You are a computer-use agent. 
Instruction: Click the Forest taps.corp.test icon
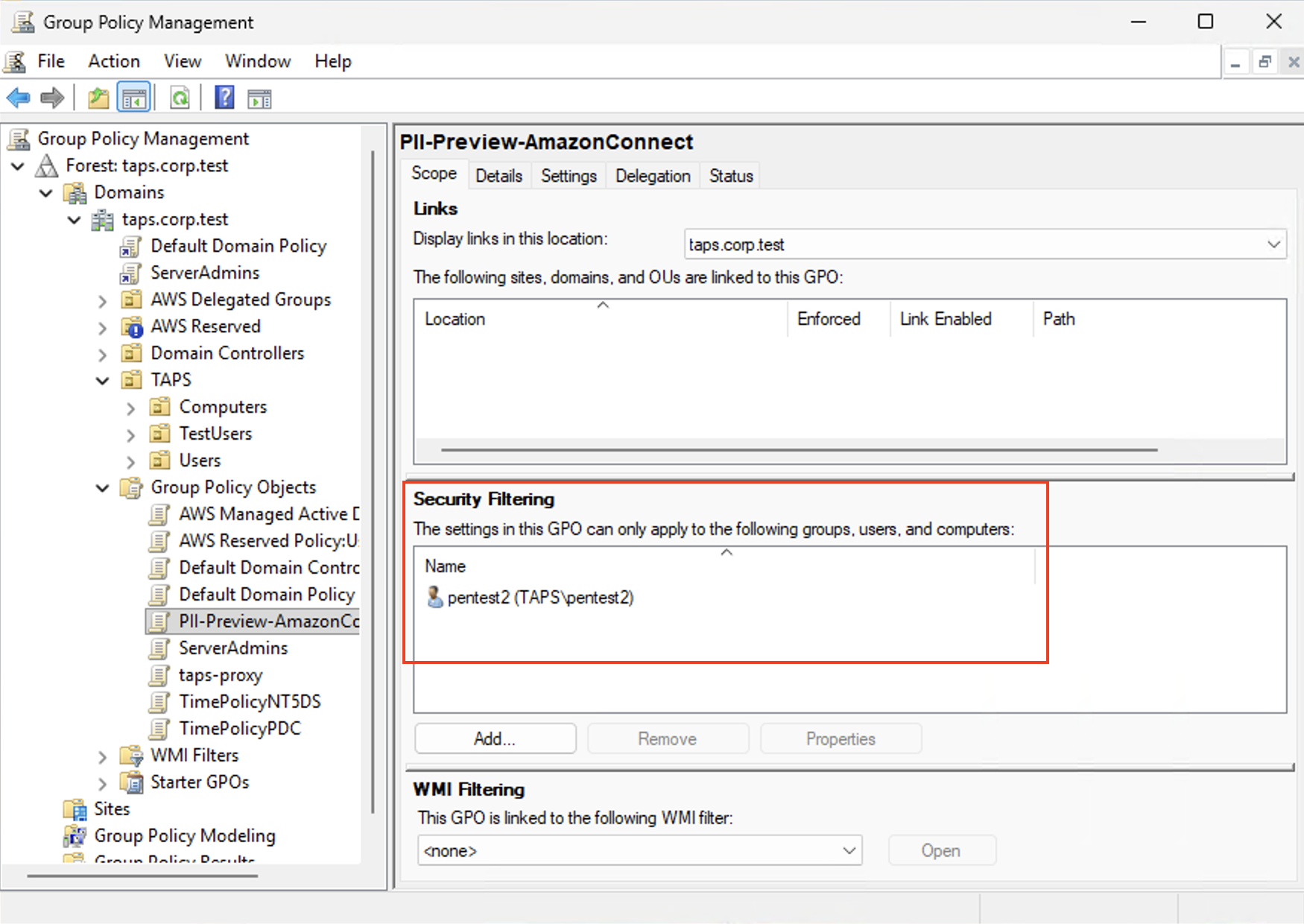pyautogui.click(x=47, y=165)
